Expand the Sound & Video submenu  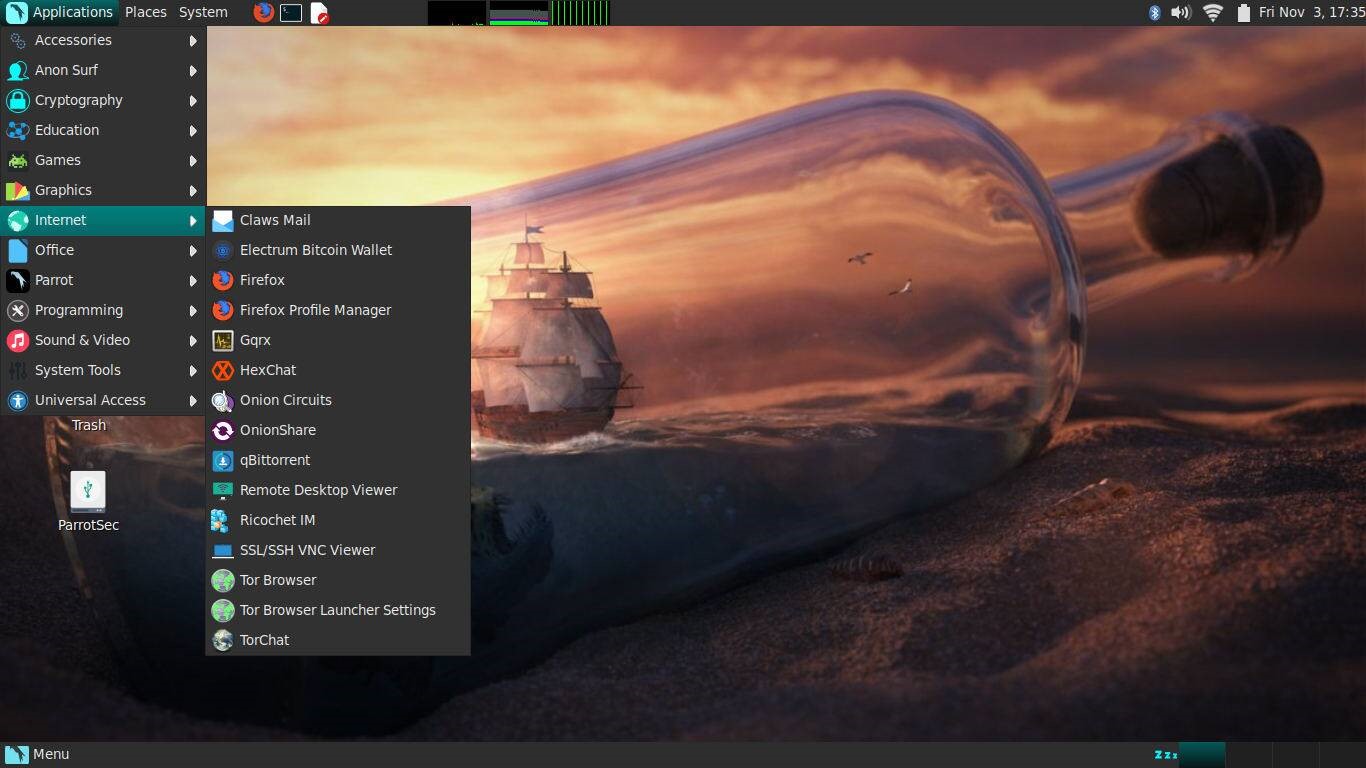tap(83, 340)
